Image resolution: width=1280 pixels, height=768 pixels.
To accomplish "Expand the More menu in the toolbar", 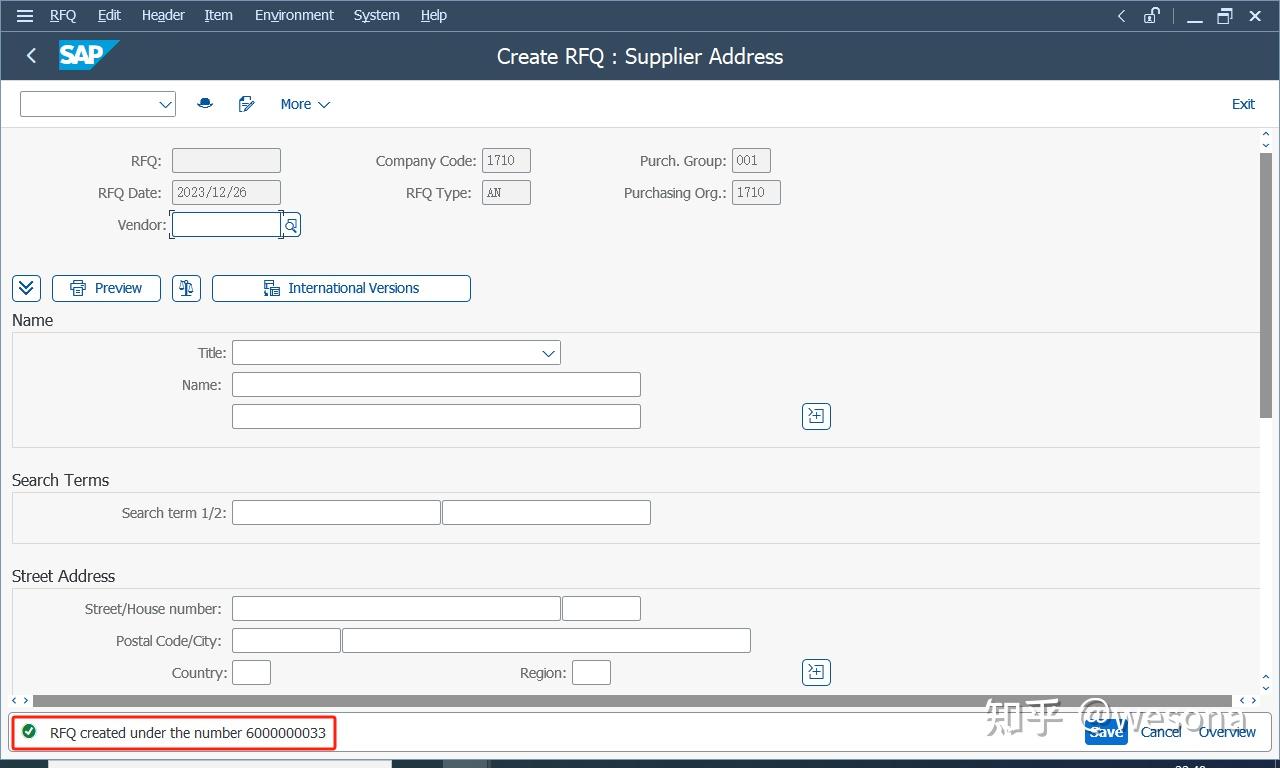I will pos(304,104).
